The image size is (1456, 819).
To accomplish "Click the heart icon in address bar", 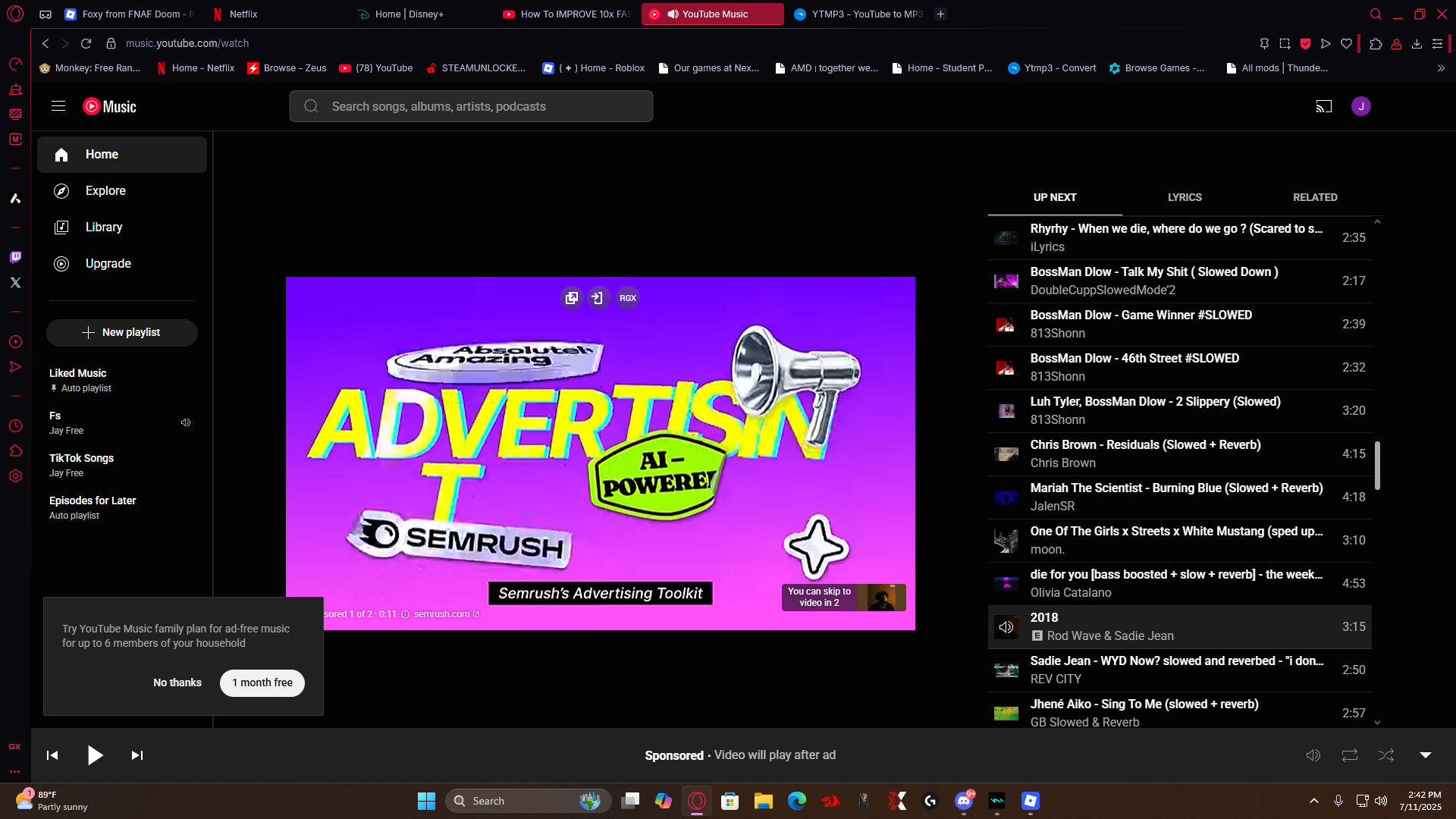I will (1346, 44).
